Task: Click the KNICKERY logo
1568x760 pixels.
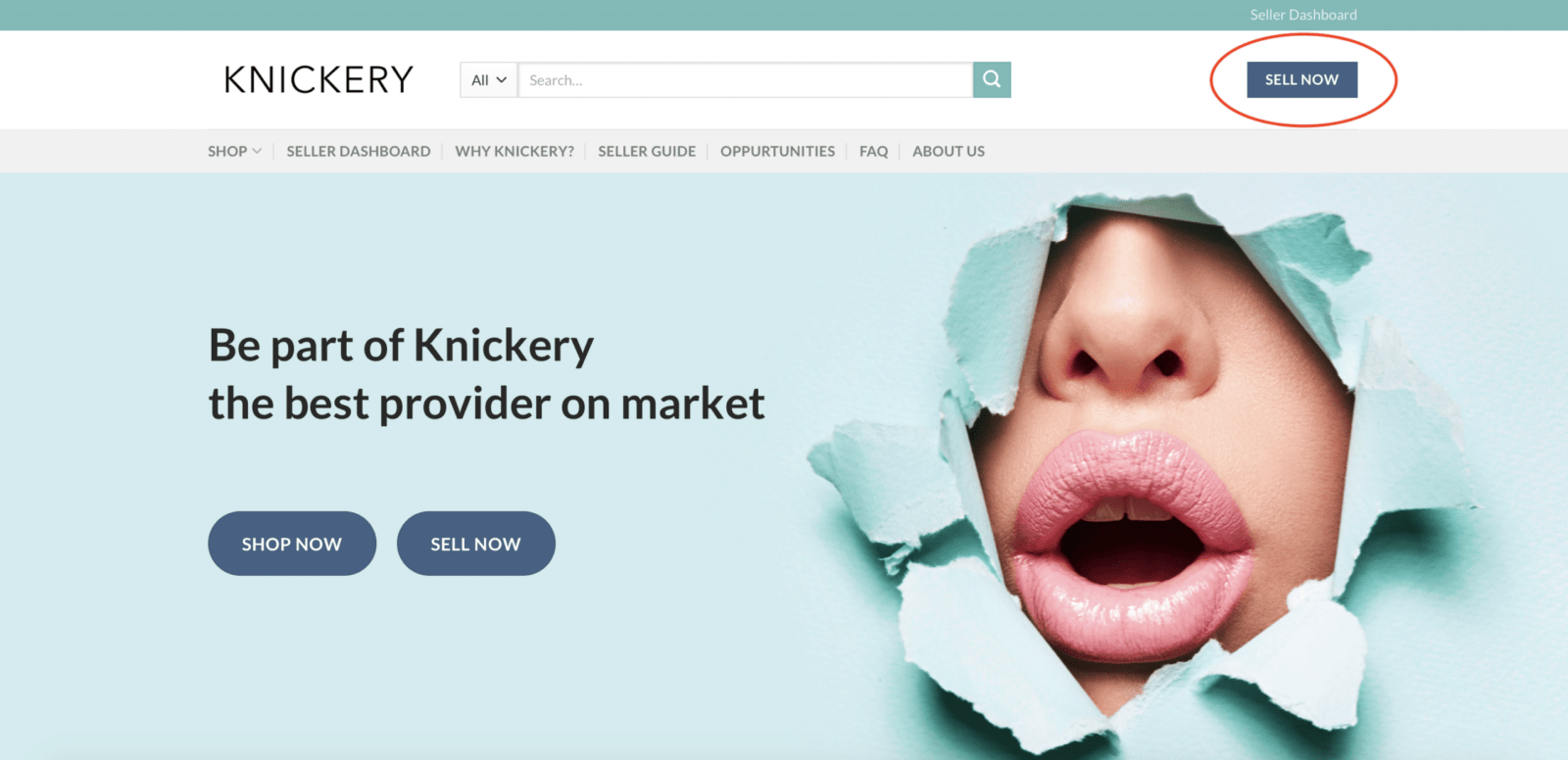Action: [318, 79]
